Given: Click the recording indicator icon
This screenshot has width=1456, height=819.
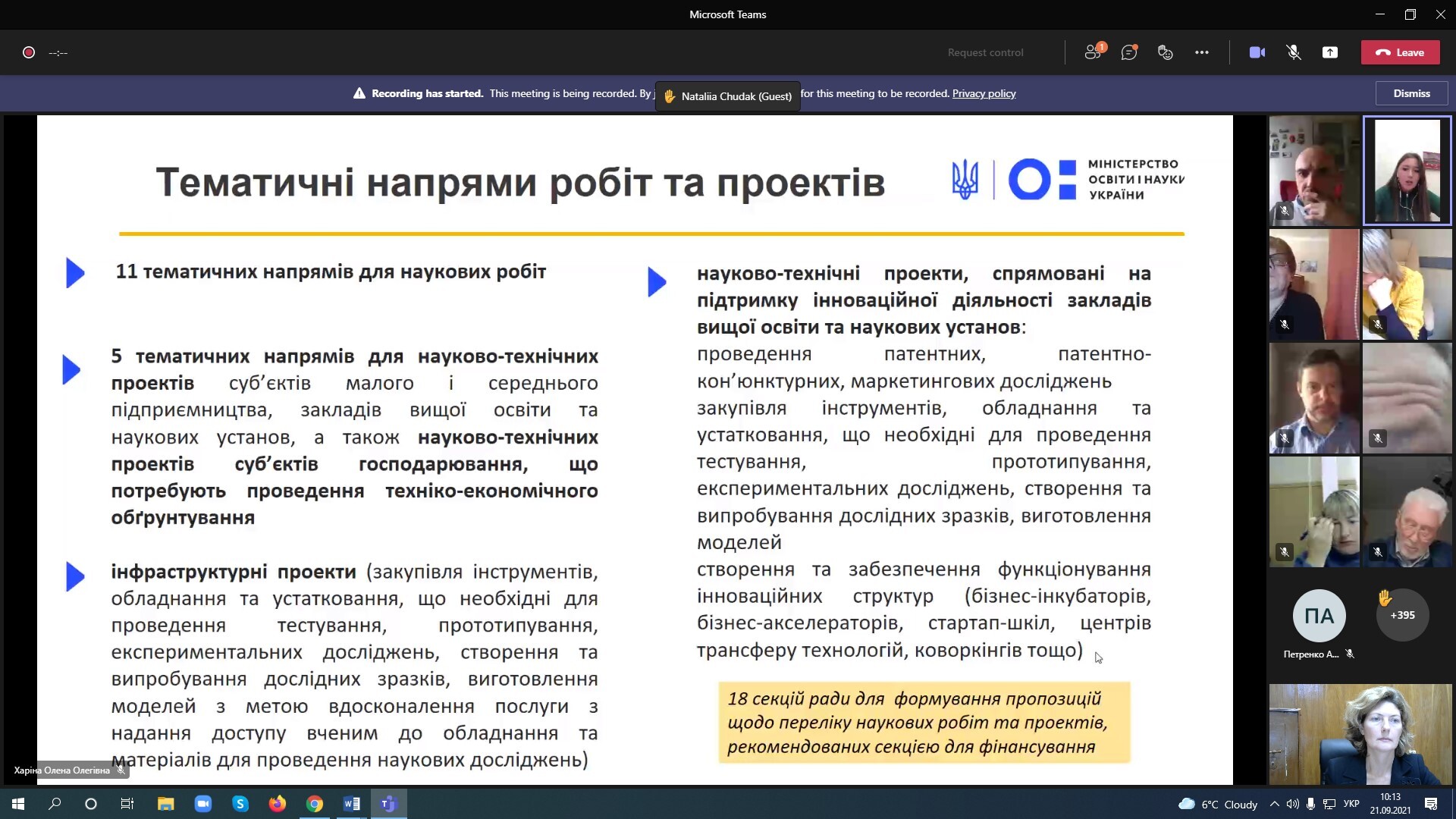Looking at the screenshot, I should pos(29,52).
